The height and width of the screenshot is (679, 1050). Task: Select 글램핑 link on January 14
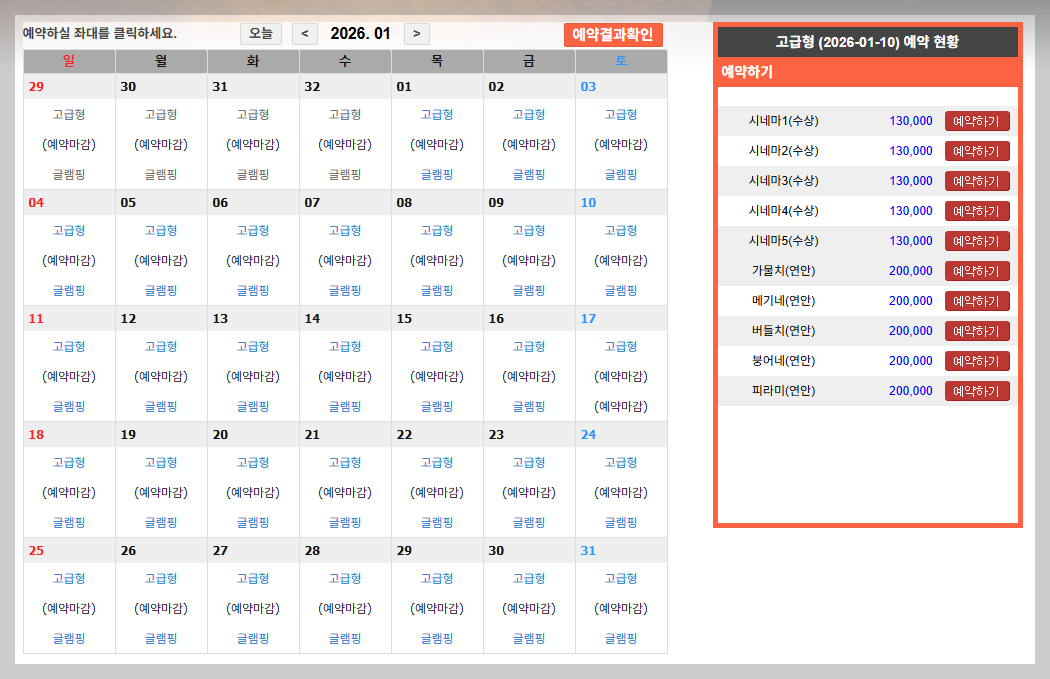tap(345, 406)
